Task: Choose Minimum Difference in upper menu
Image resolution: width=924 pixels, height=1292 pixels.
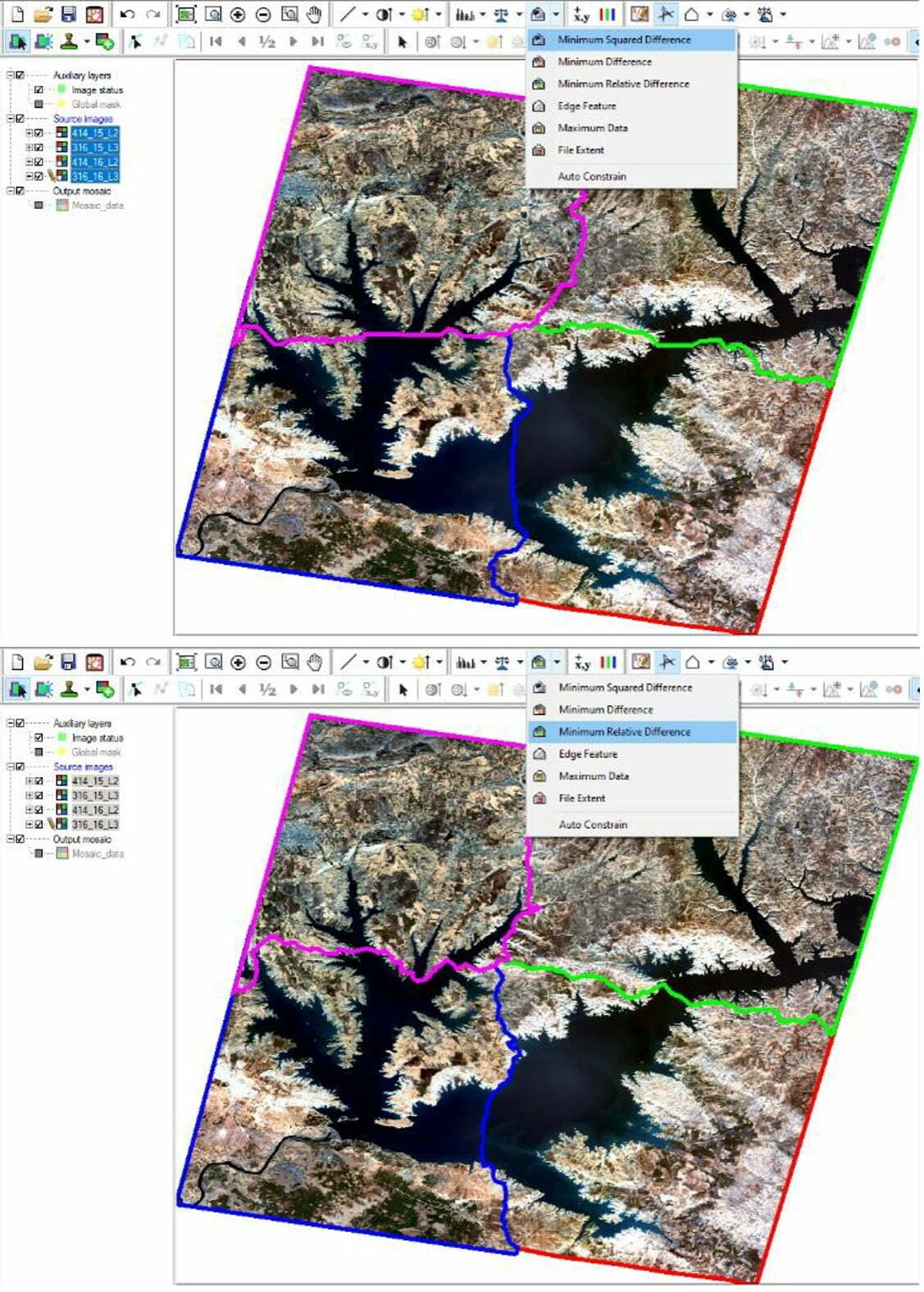Action: [x=632, y=61]
